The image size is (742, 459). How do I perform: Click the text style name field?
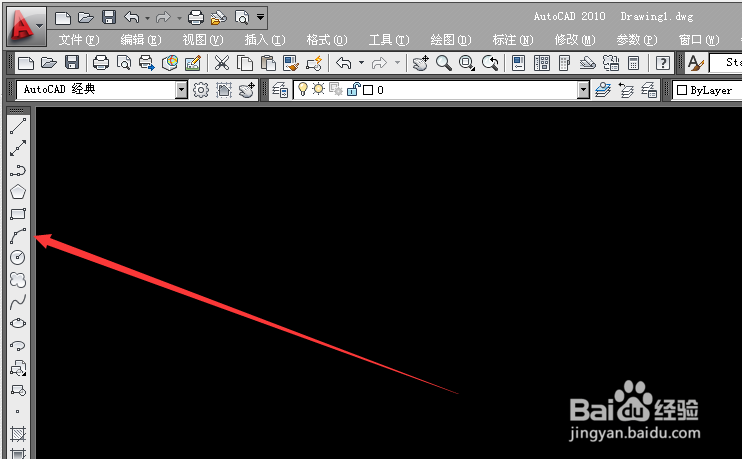[x=725, y=63]
